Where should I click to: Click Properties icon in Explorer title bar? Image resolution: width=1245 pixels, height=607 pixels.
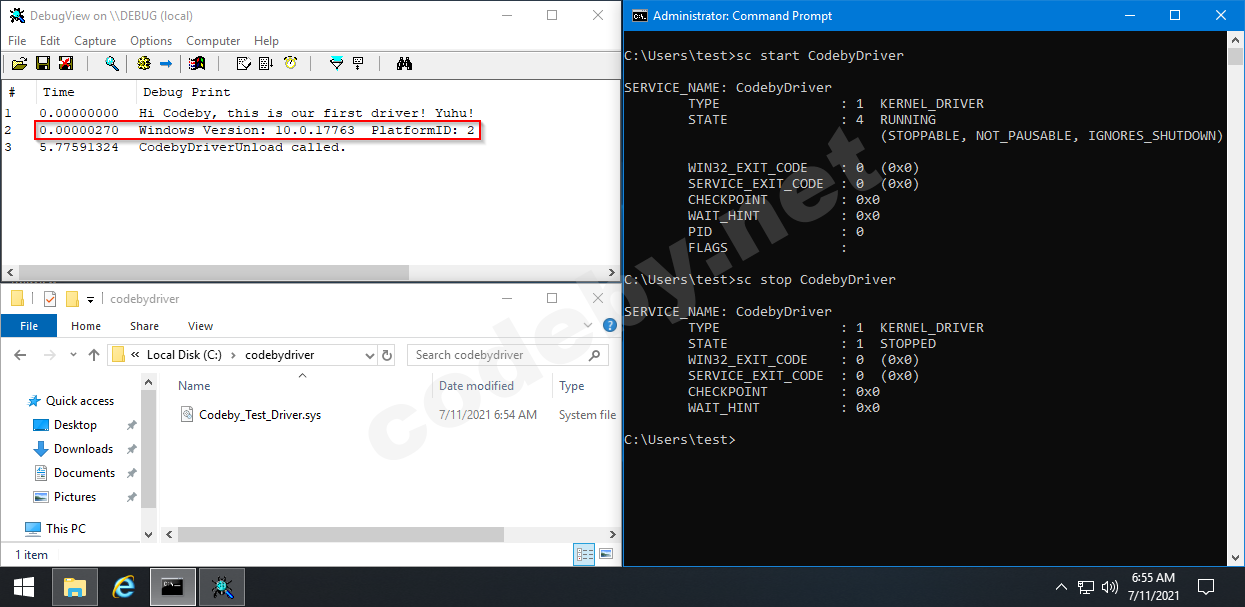[x=49, y=299]
